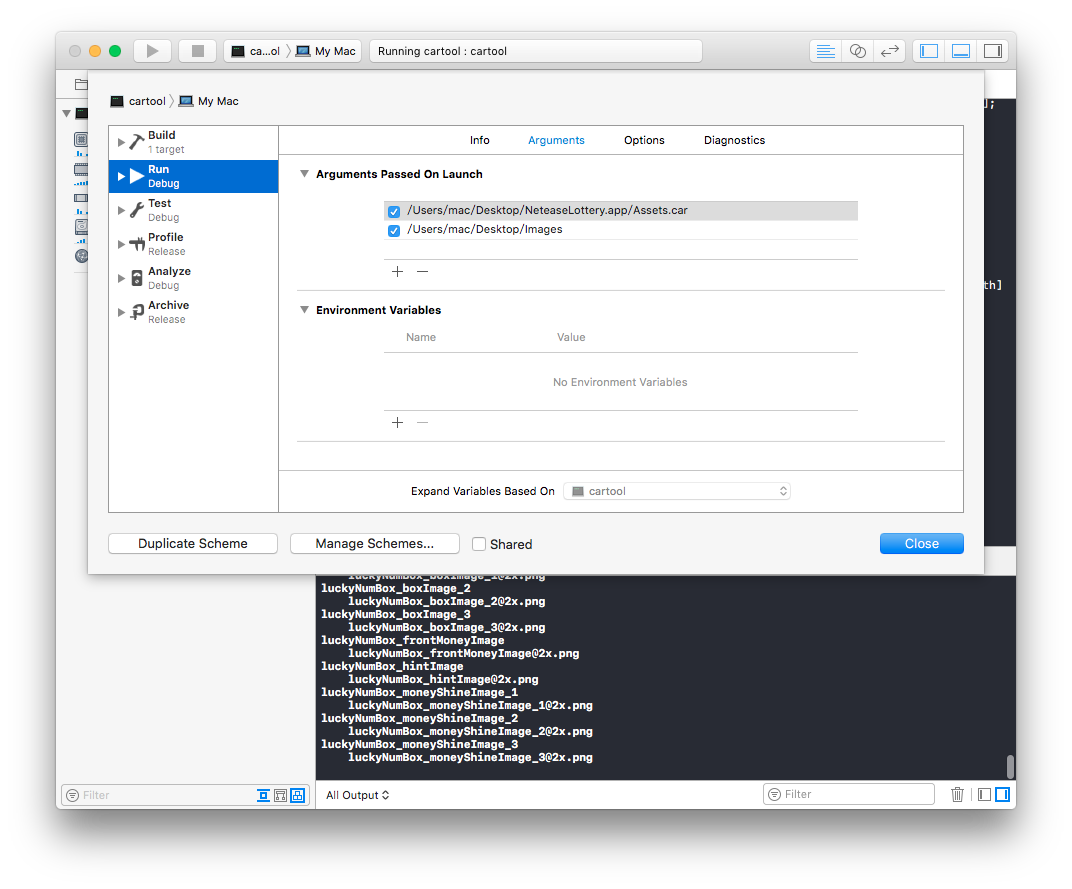Add a new launch argument with plus

pyautogui.click(x=397, y=271)
